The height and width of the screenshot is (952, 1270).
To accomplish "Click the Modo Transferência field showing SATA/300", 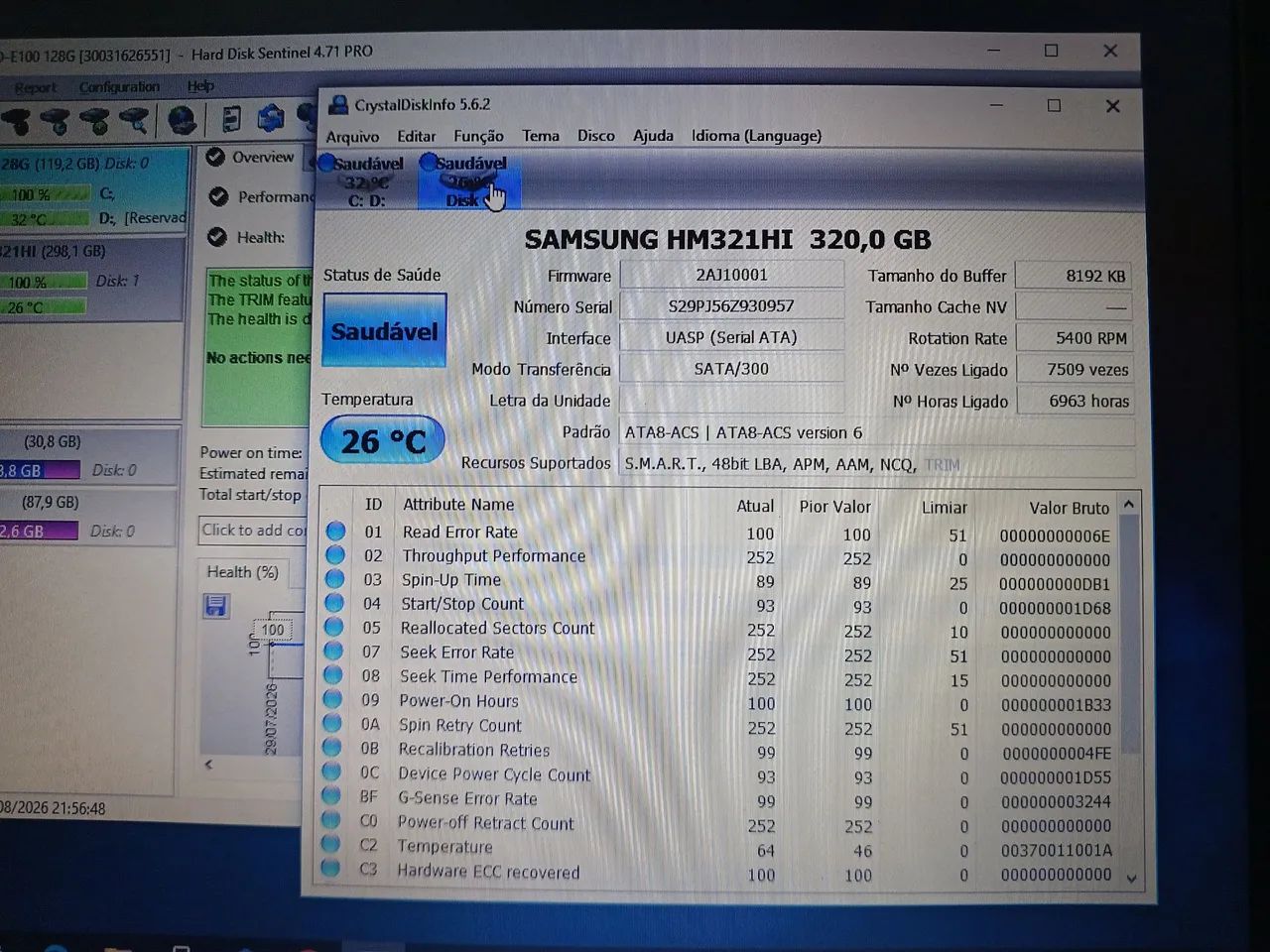I will 731,369.
